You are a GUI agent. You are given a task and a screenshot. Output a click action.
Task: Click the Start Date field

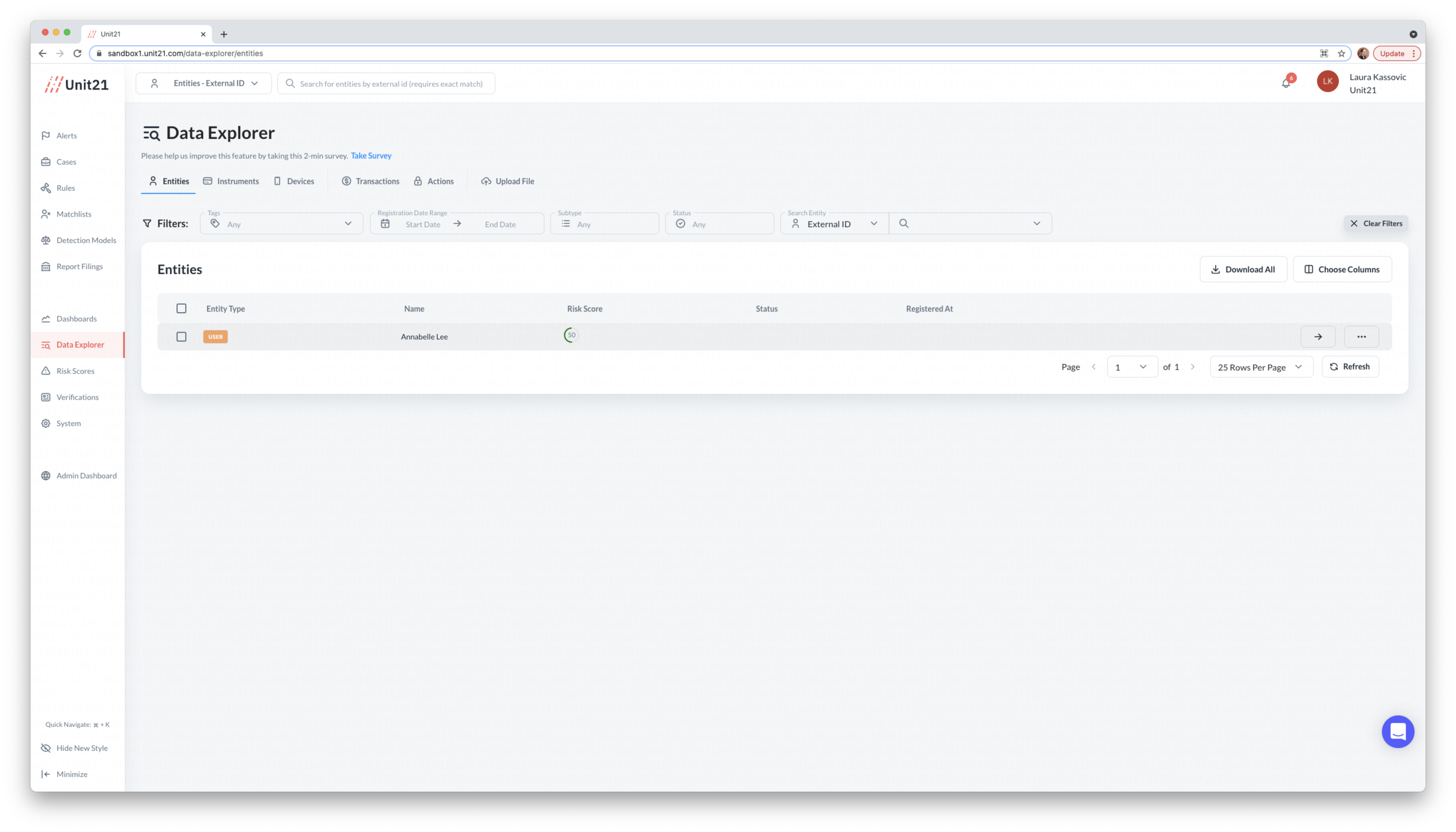pyautogui.click(x=422, y=224)
